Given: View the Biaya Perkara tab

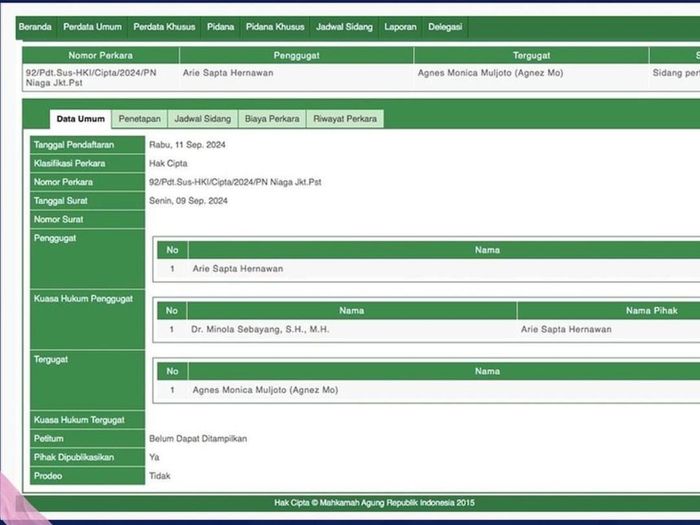Looking at the screenshot, I should tap(271, 119).
